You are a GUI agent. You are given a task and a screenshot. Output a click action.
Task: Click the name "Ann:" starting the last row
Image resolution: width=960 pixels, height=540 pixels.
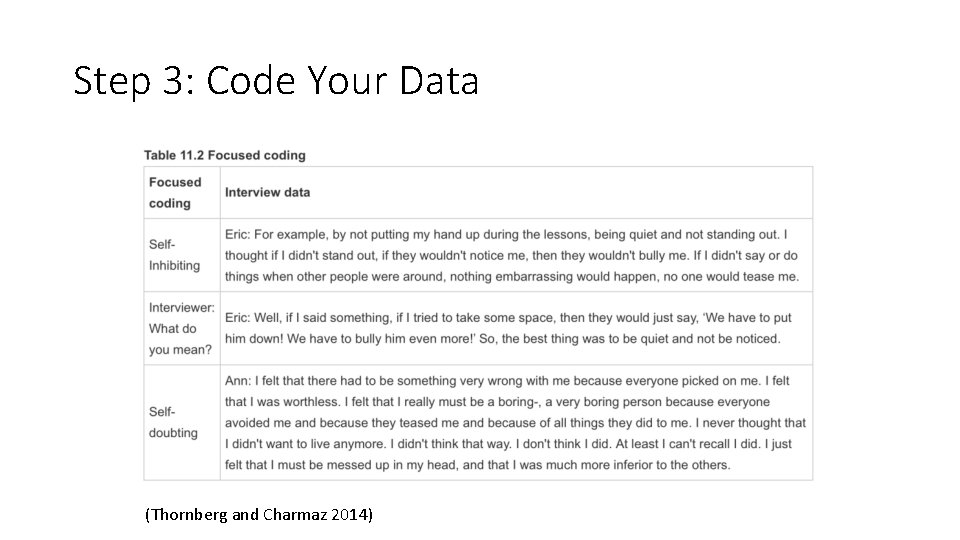238,381
